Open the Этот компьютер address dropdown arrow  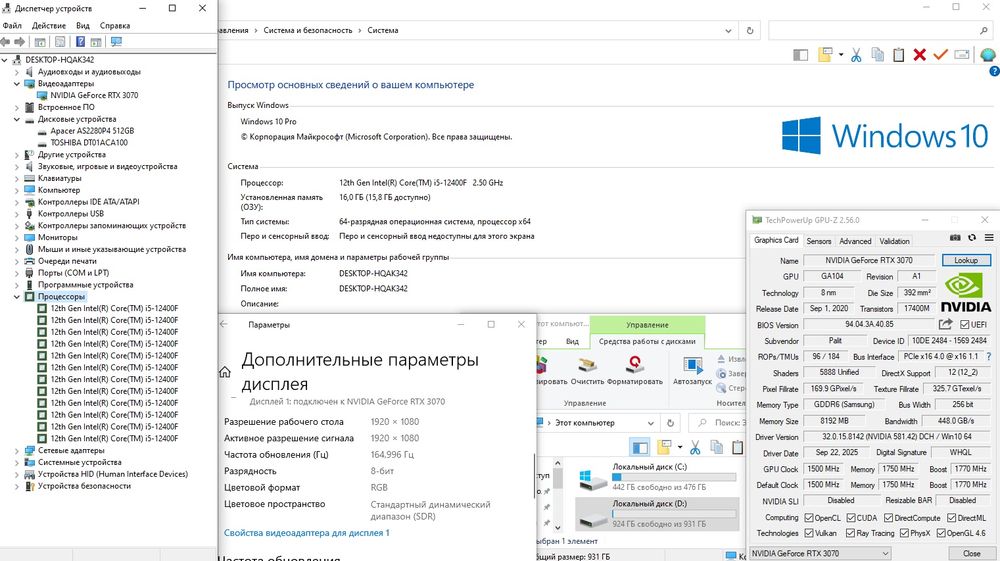[651, 423]
